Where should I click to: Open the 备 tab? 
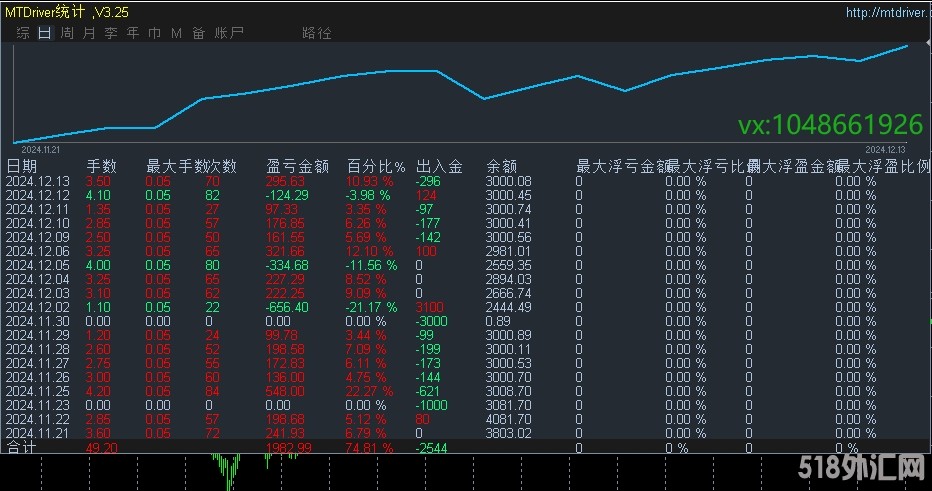click(x=199, y=33)
